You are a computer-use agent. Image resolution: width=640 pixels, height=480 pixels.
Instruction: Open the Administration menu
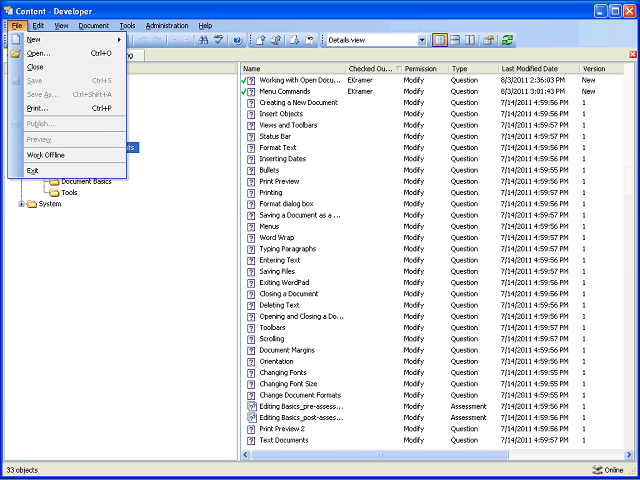[x=167, y=26]
